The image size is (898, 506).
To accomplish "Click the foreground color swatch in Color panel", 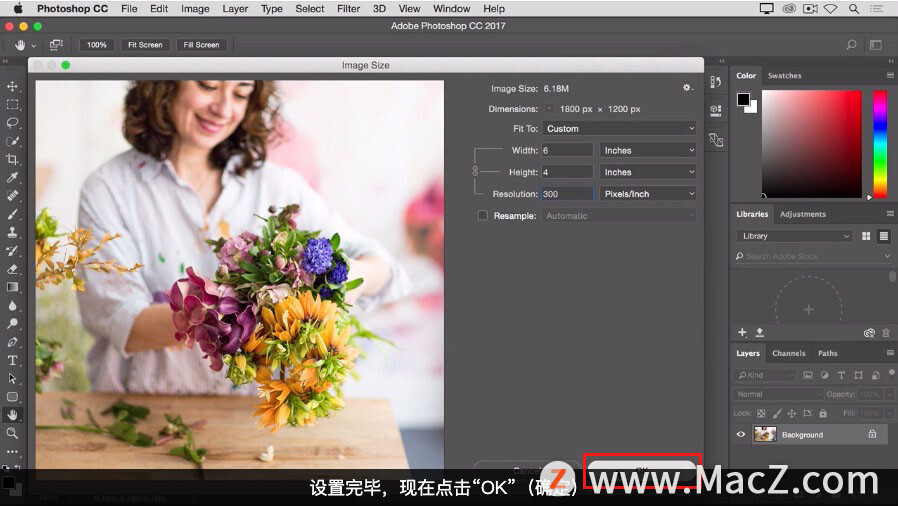I will [x=743, y=99].
